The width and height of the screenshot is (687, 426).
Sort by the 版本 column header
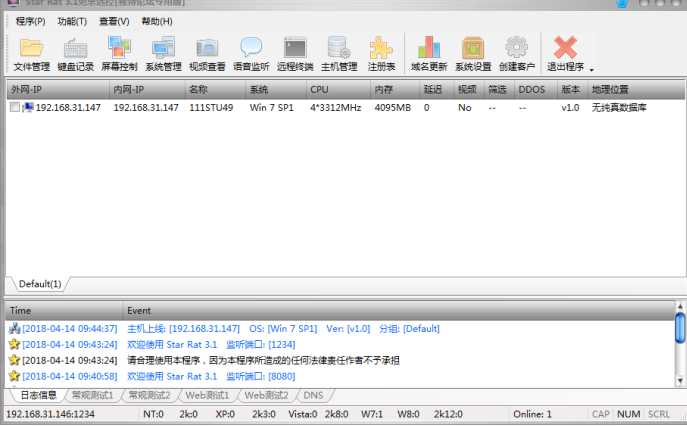coord(572,90)
